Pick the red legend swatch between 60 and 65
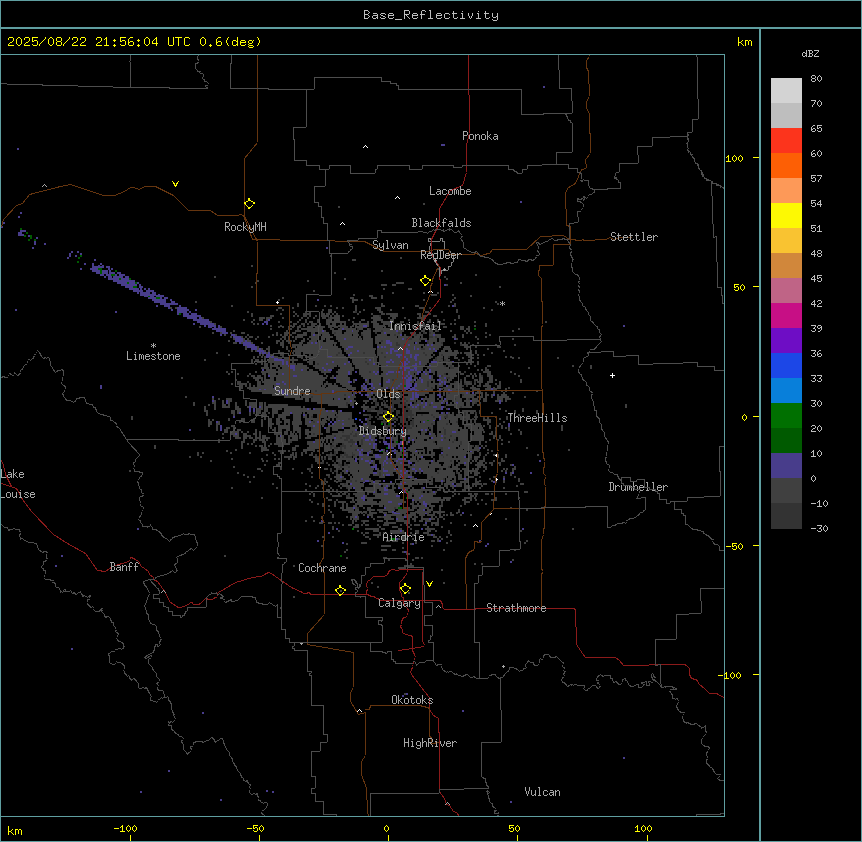 [x=786, y=141]
